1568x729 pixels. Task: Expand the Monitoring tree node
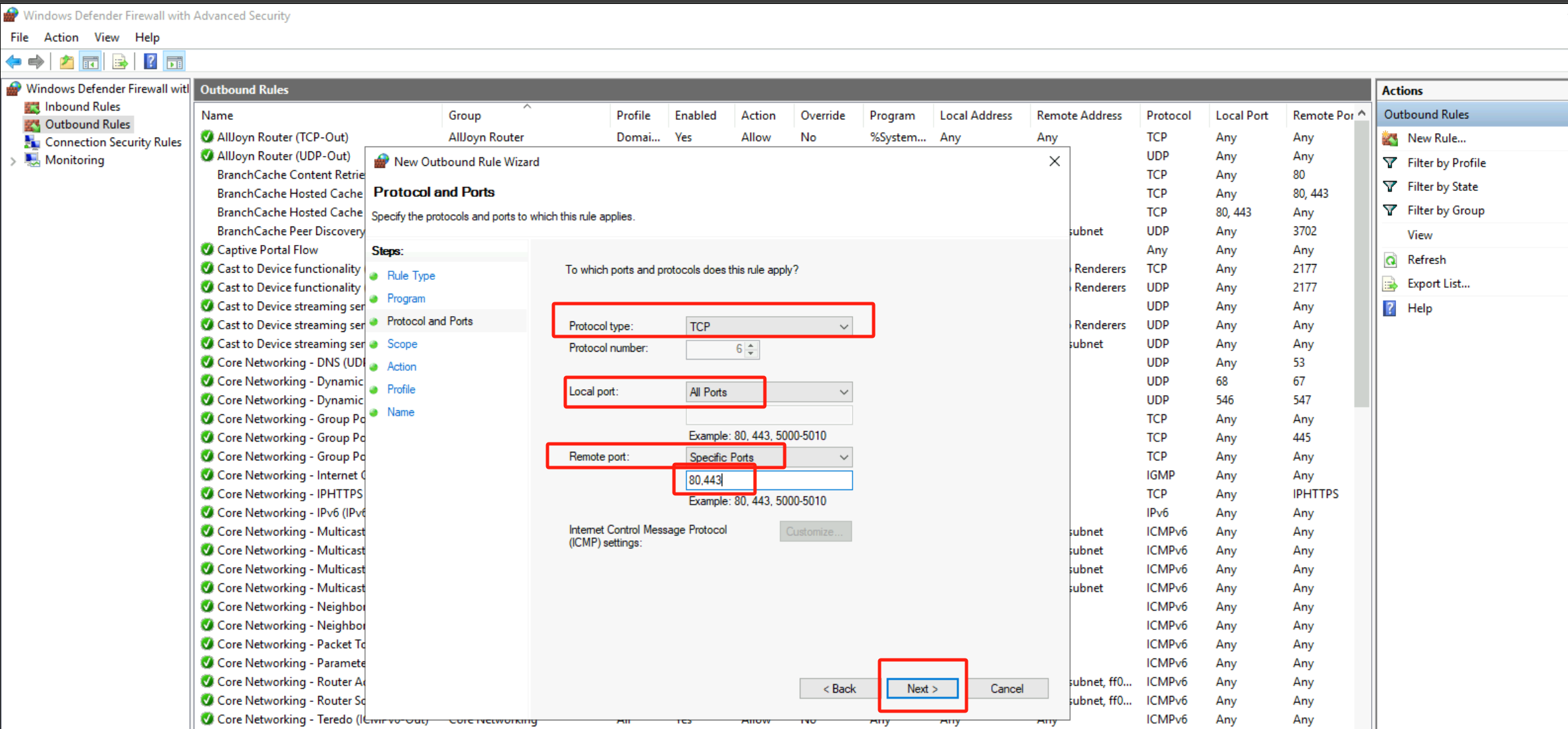13,161
